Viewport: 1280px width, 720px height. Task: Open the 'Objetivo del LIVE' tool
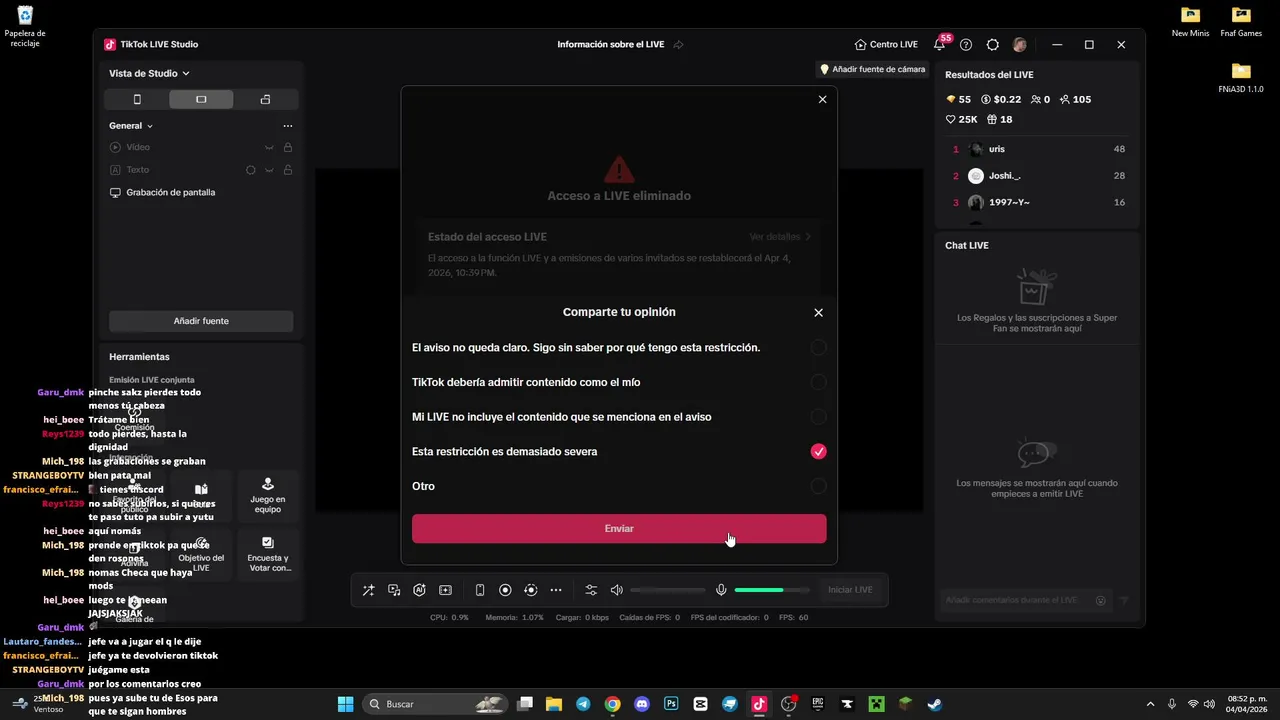201,555
